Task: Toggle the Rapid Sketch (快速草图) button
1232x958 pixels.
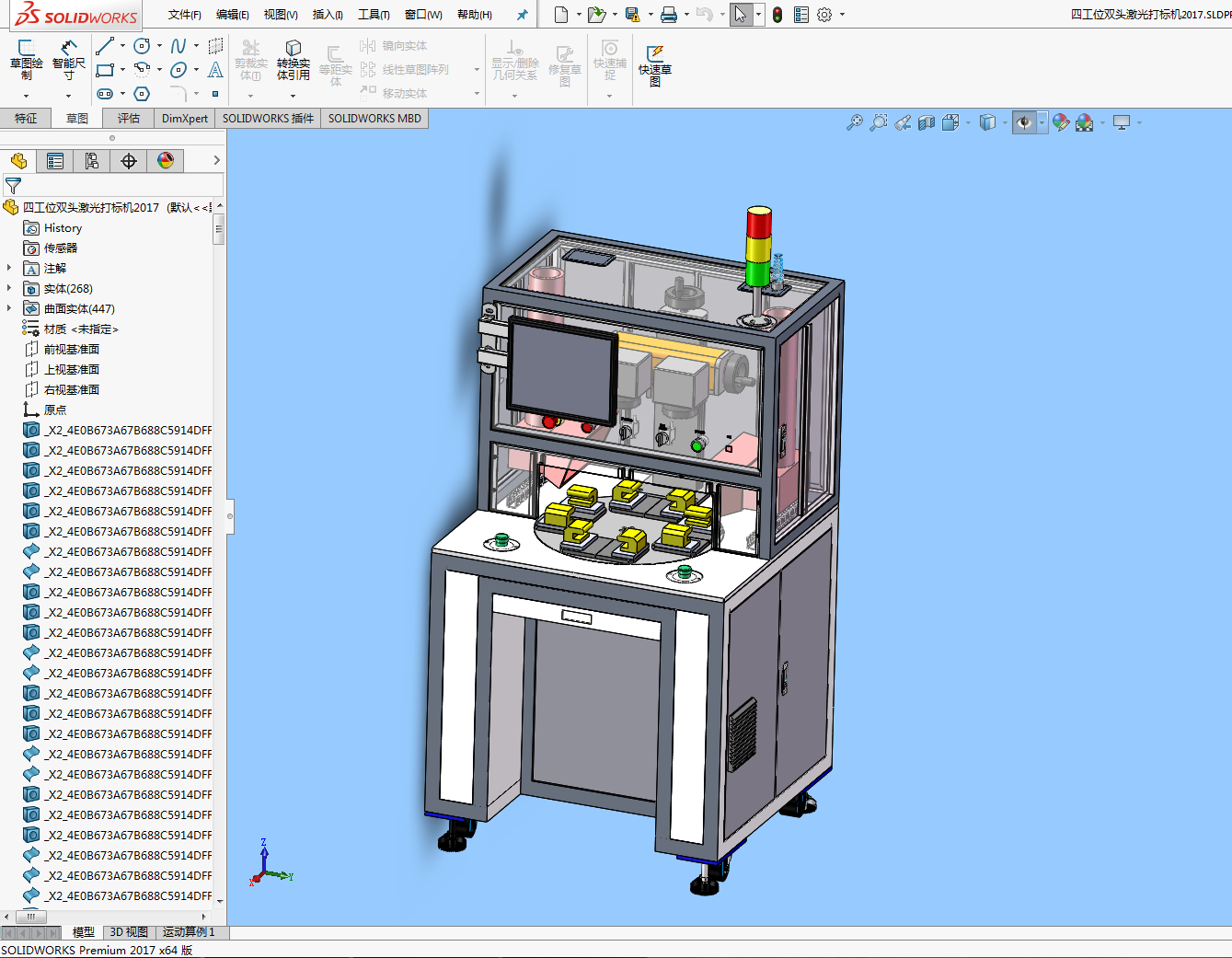Action: point(655,63)
